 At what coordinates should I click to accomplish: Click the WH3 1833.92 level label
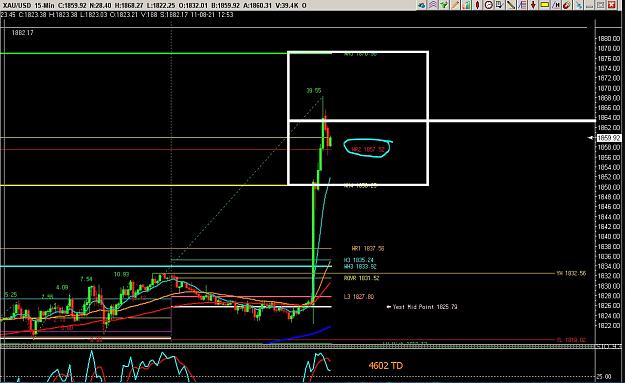pos(360,266)
